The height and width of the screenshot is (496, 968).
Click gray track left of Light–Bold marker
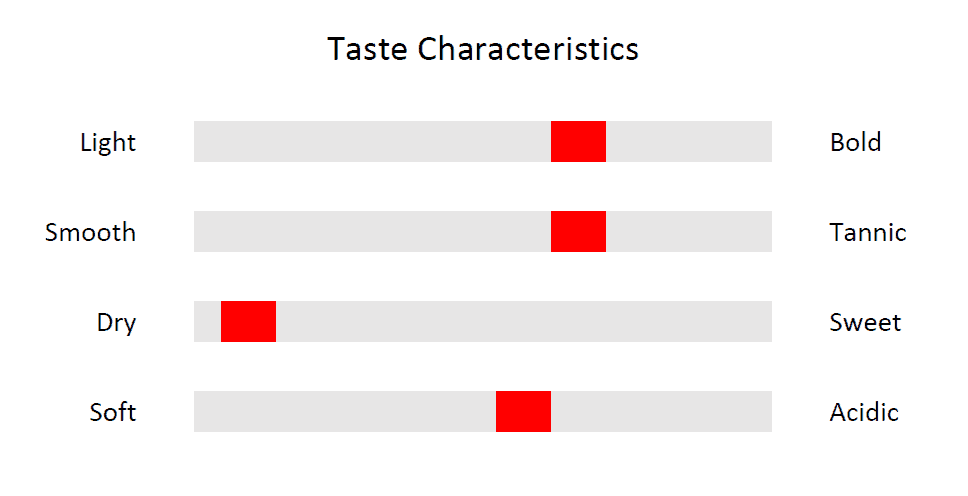pos(372,141)
